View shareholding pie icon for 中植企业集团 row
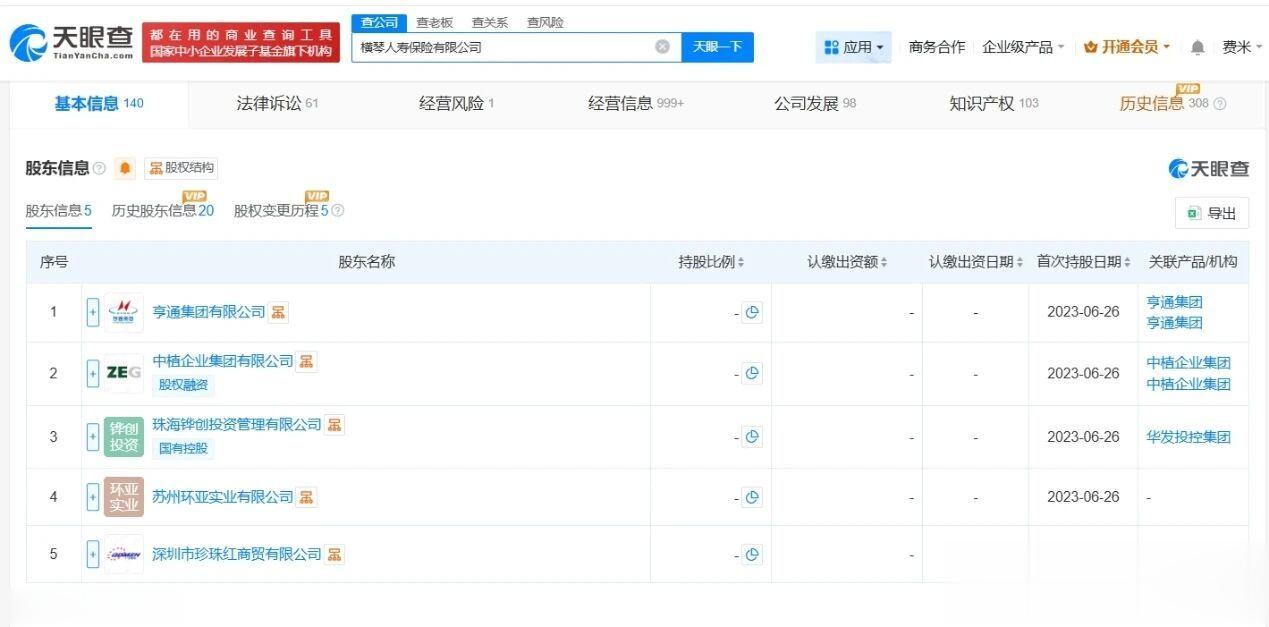 click(x=752, y=373)
